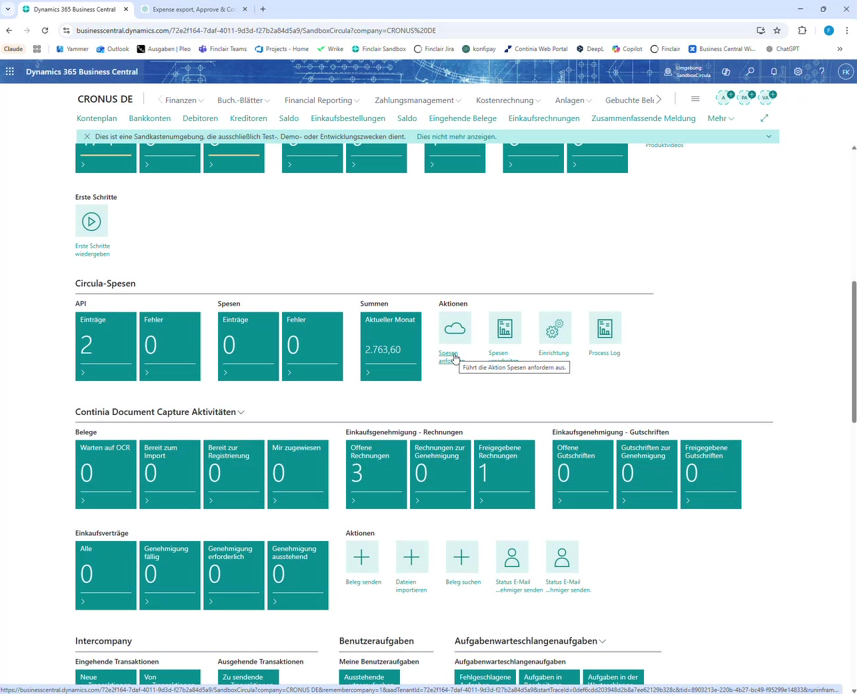Switch to the Expense export browser tab
Image resolution: width=857 pixels, height=694 pixels.
(x=195, y=9)
